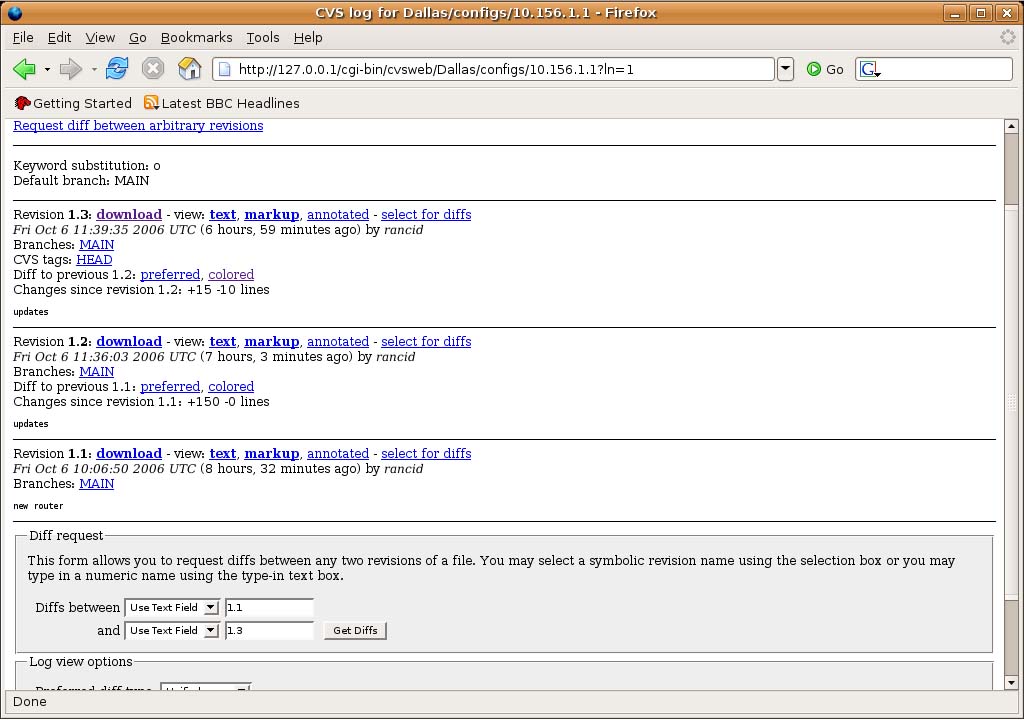Download revision 1.1

(x=129, y=453)
